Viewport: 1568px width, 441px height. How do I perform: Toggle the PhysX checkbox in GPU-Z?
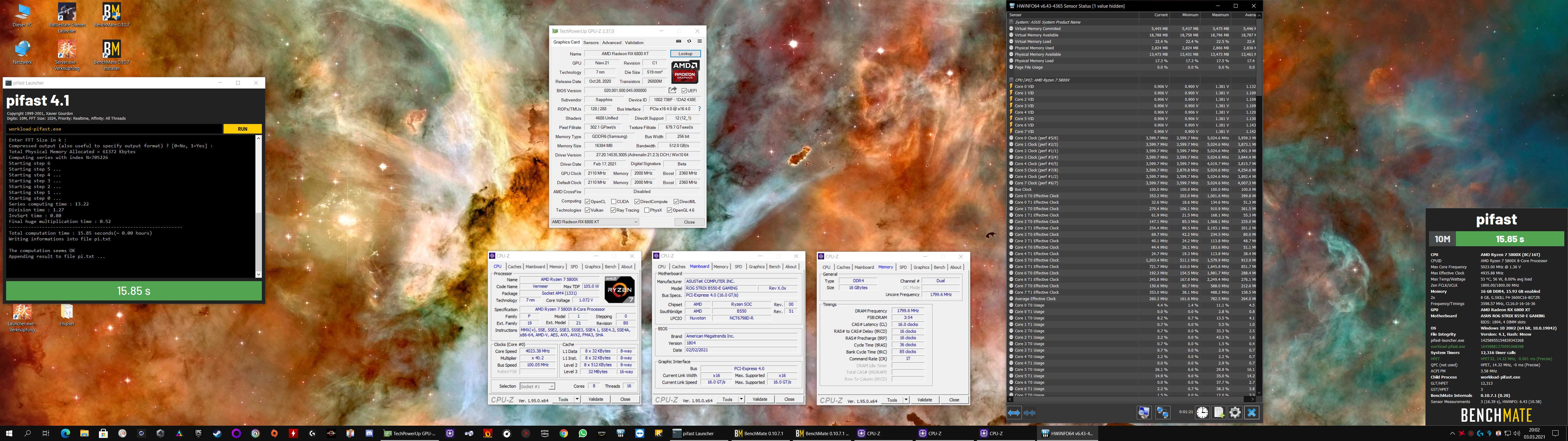click(x=646, y=211)
